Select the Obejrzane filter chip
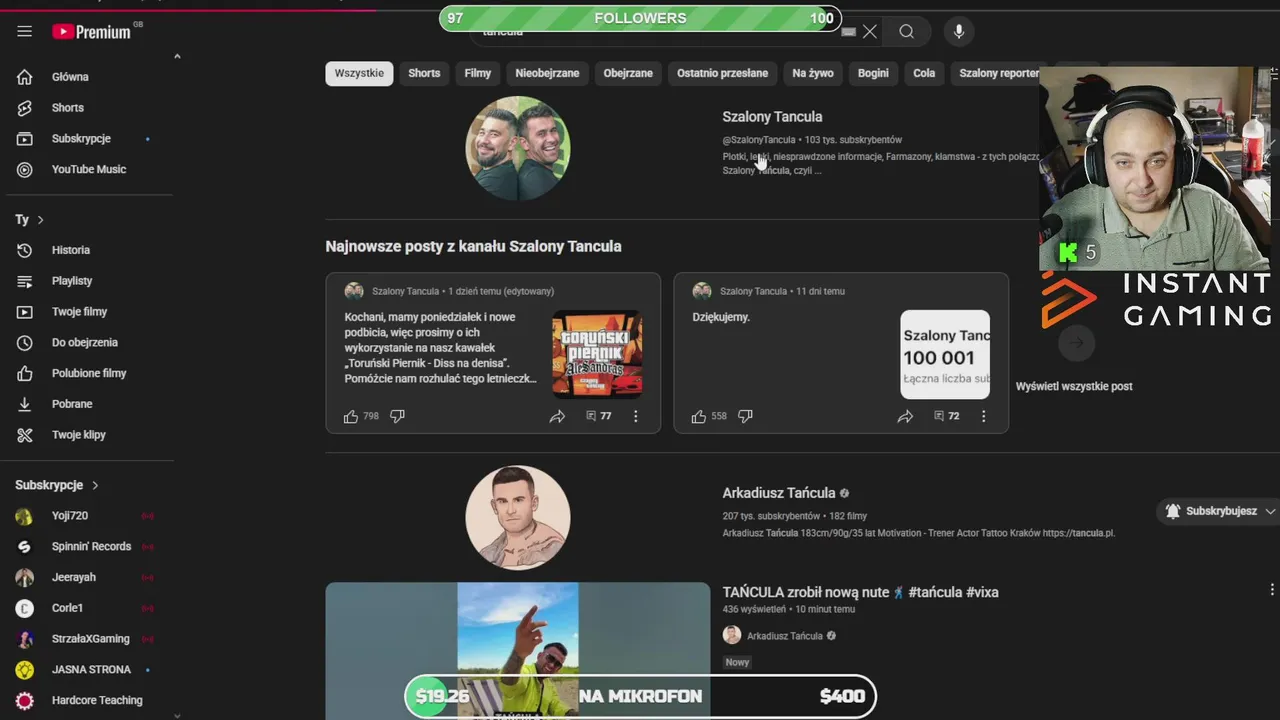This screenshot has width=1280, height=720. point(628,73)
